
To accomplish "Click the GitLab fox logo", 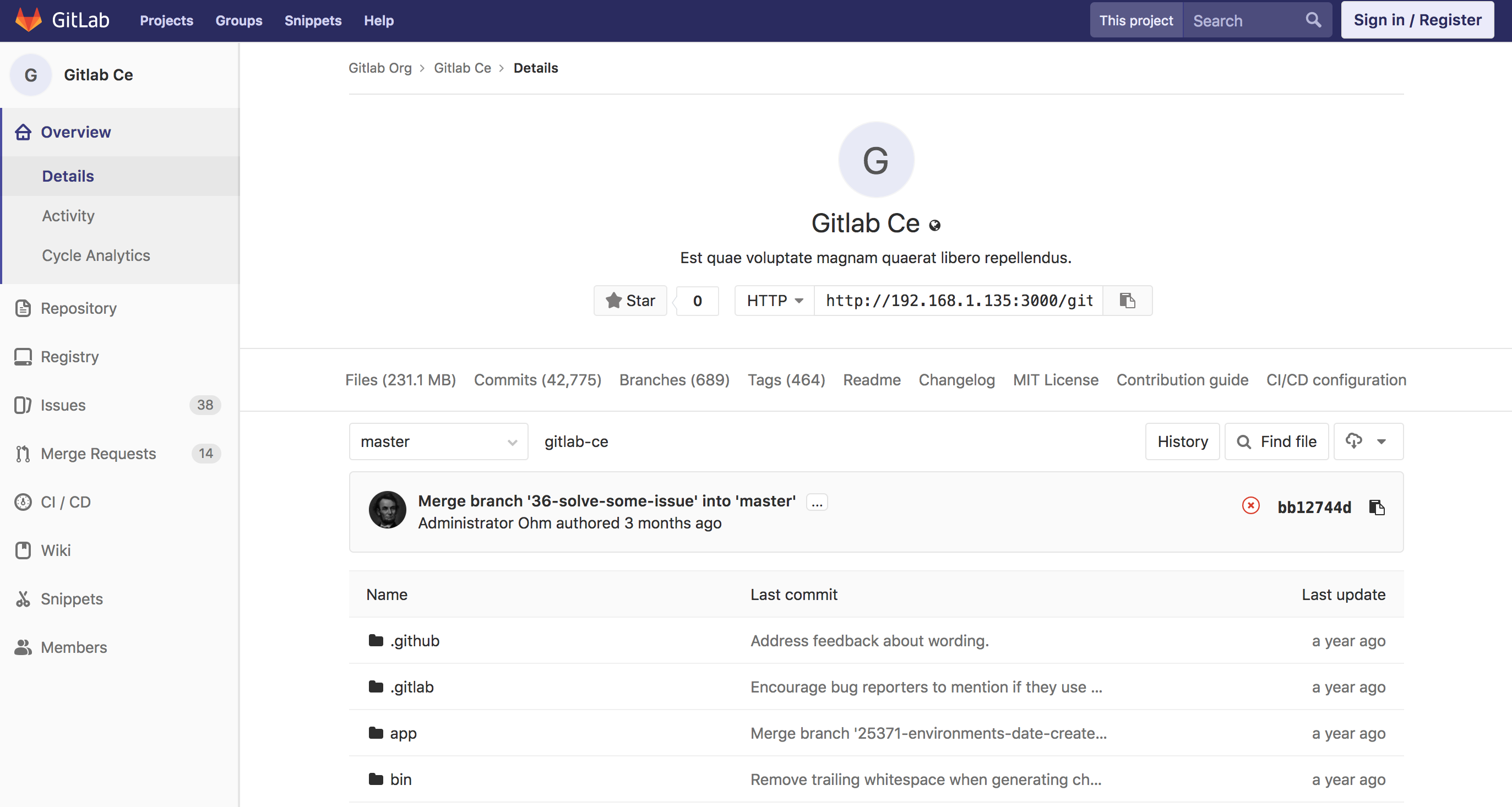I will coord(28,20).
